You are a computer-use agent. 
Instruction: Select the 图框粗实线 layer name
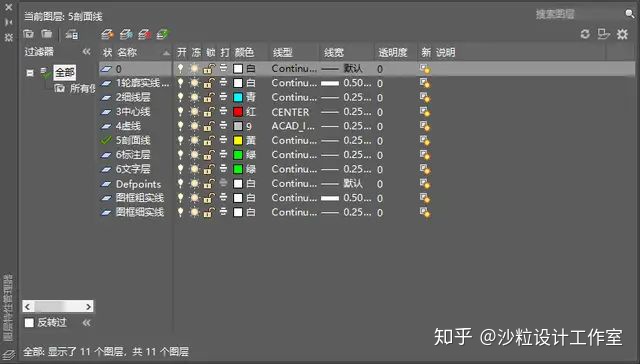[140, 198]
